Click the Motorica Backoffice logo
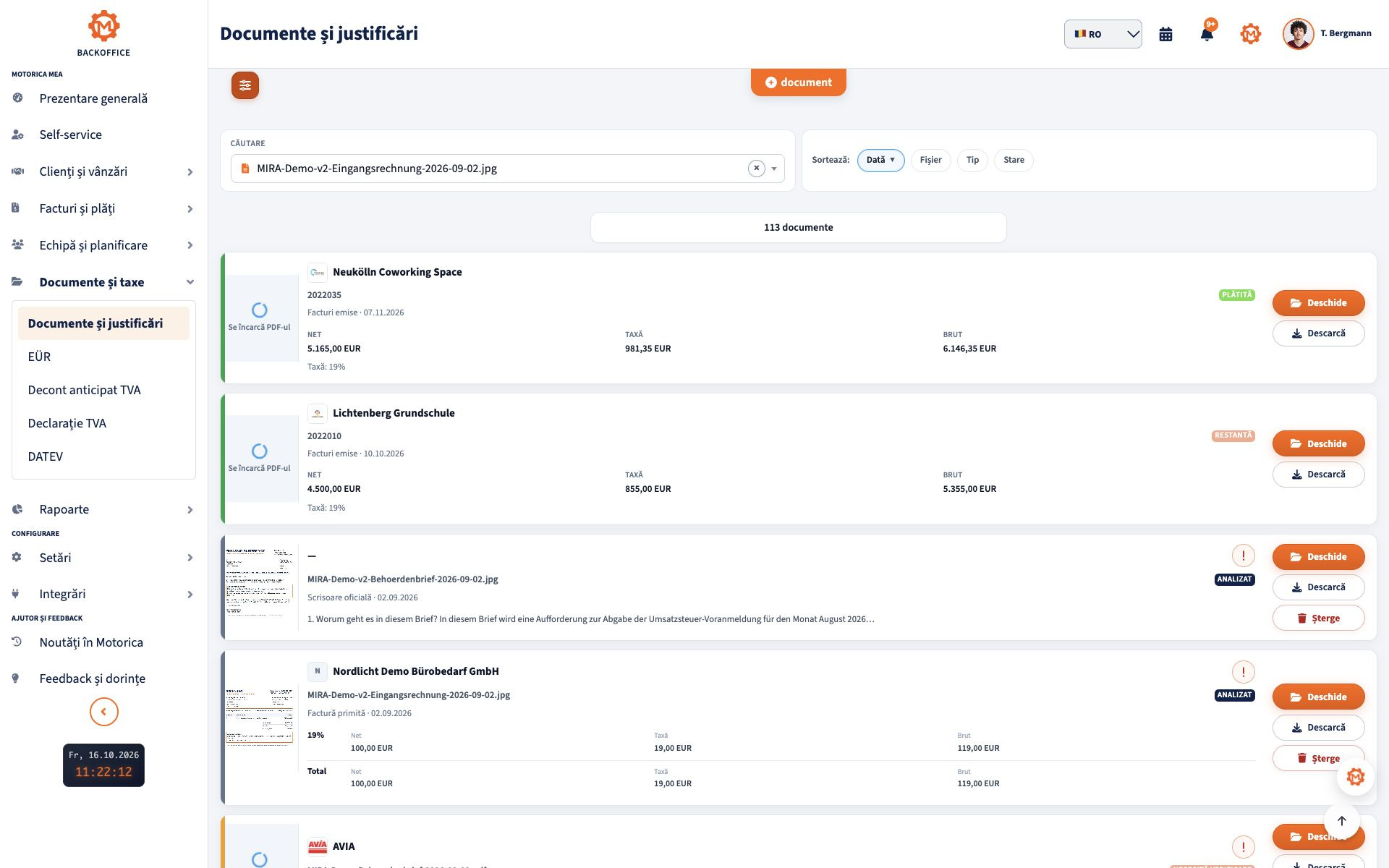This screenshot has width=1389, height=868. (x=103, y=33)
